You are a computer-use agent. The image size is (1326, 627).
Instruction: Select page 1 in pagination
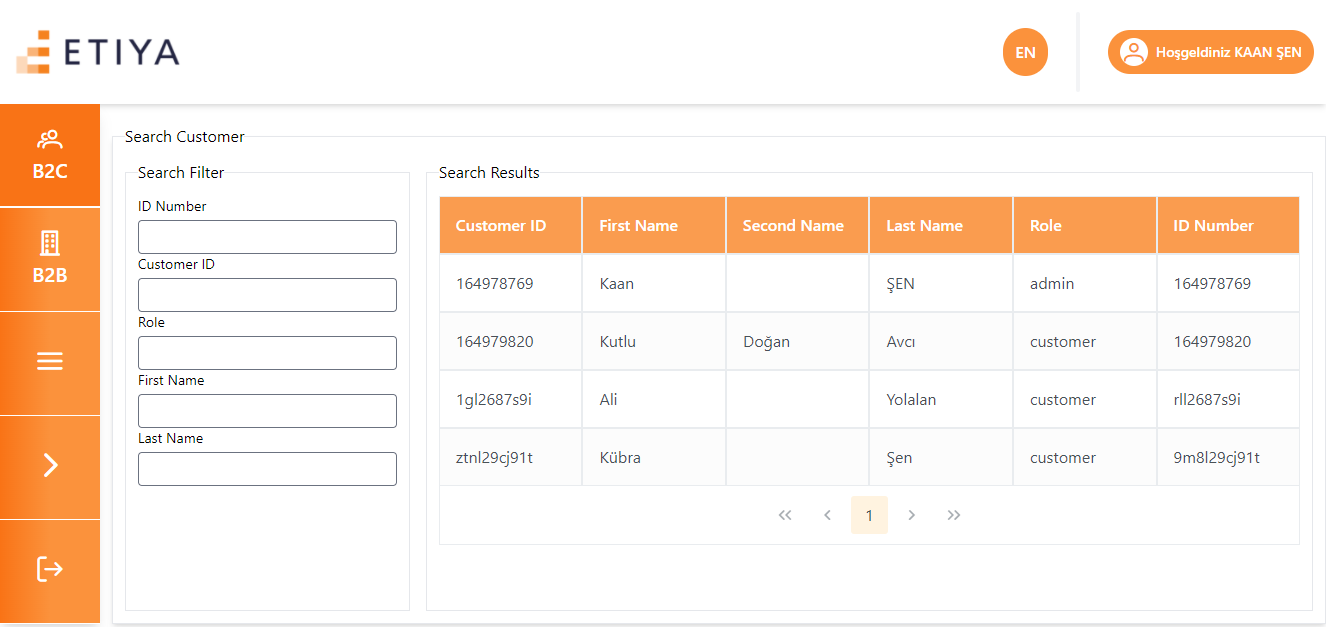[x=869, y=515]
